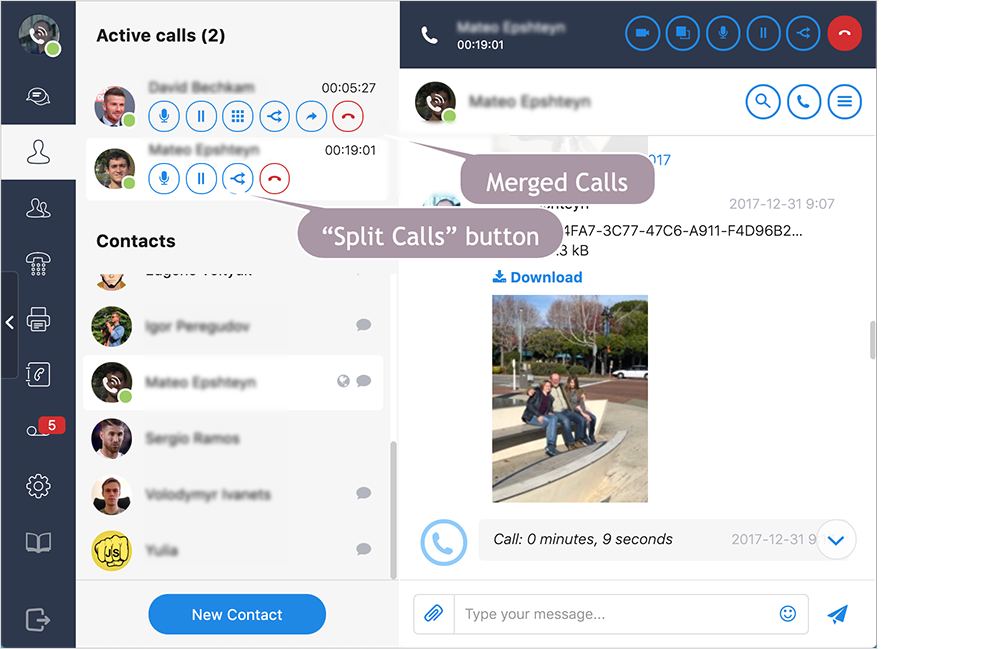Send the message with the paper plane icon
1000x649 pixels.
click(837, 614)
